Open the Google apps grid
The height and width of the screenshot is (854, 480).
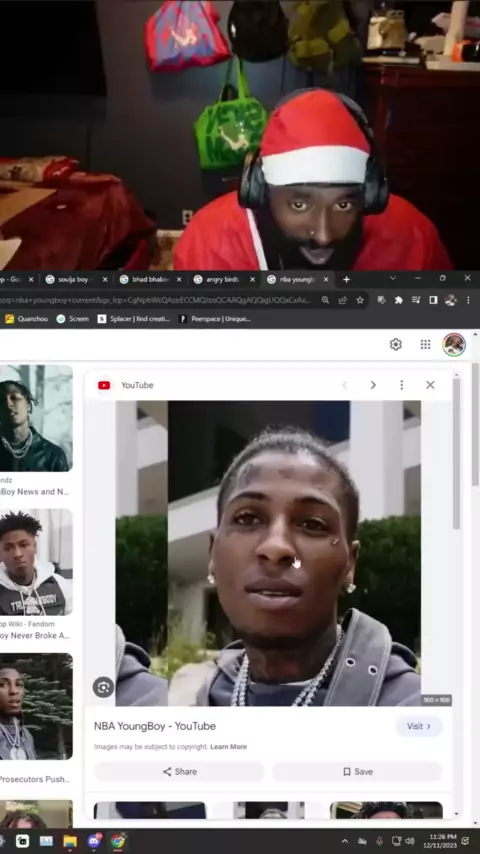pos(426,344)
